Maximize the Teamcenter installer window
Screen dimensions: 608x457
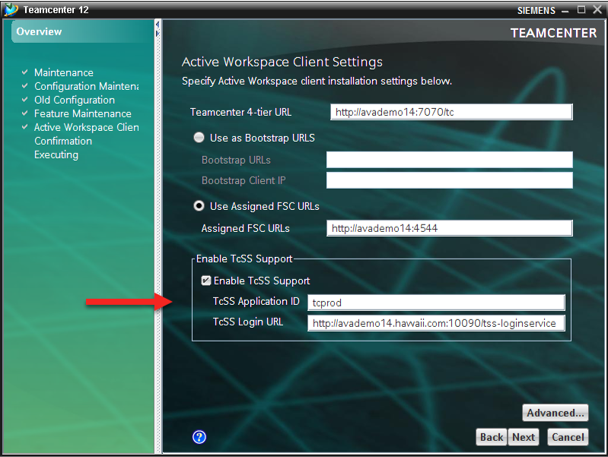point(582,10)
